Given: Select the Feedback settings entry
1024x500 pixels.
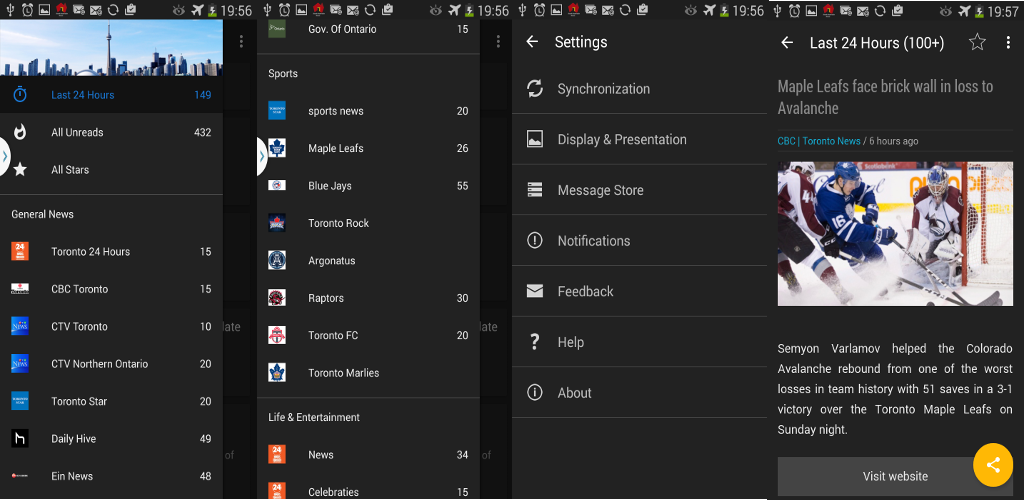Looking at the screenshot, I should click(x=639, y=291).
